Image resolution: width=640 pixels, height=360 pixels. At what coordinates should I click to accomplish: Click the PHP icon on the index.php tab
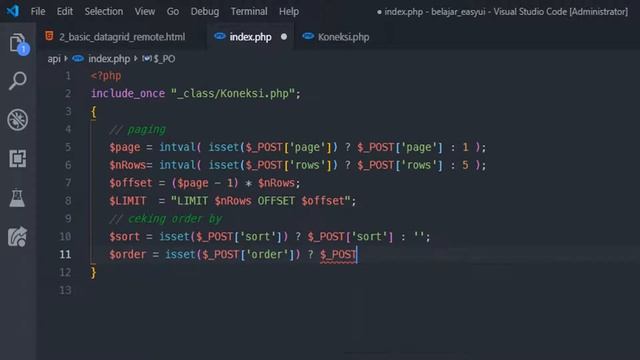click(x=220, y=36)
